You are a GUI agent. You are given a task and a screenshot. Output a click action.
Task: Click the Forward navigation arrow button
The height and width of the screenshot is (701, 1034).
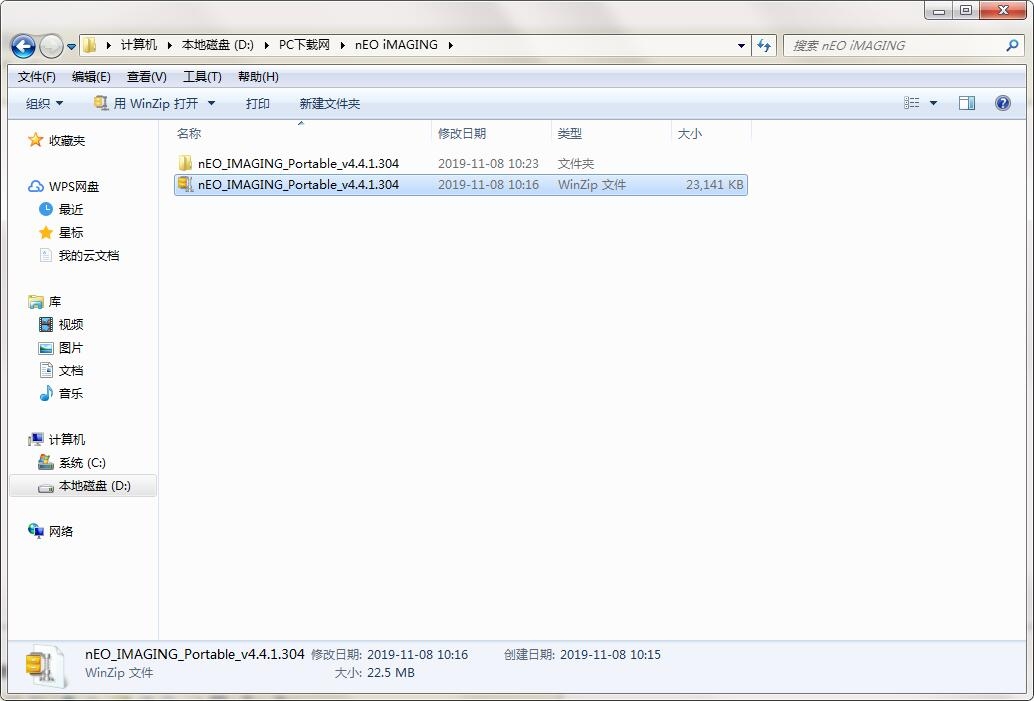click(51, 46)
